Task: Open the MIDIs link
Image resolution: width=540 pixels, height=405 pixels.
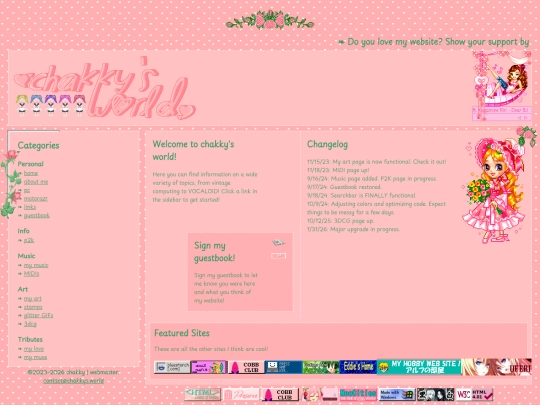Action: tap(31, 274)
